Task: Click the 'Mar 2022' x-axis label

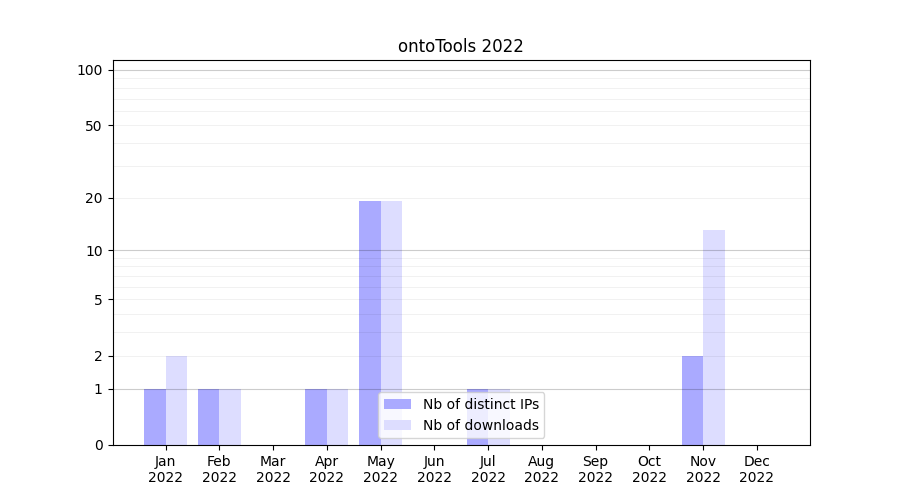Action: tap(273, 469)
